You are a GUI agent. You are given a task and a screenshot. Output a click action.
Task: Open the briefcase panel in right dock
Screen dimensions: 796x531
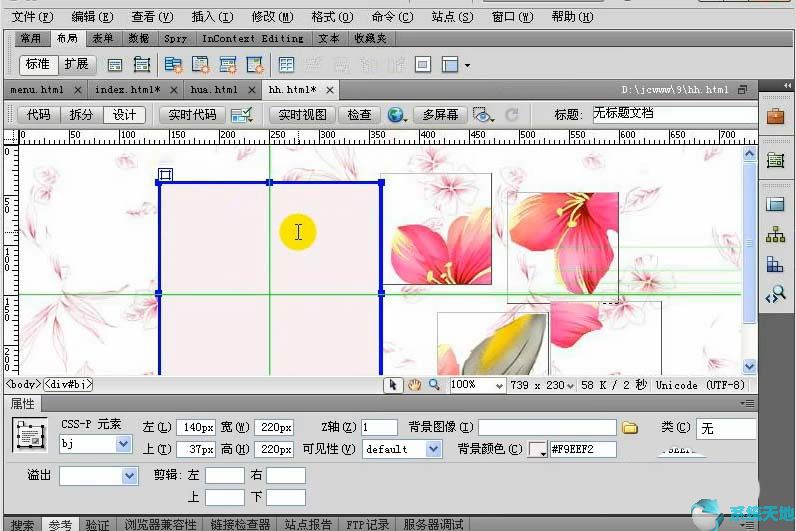coord(775,116)
